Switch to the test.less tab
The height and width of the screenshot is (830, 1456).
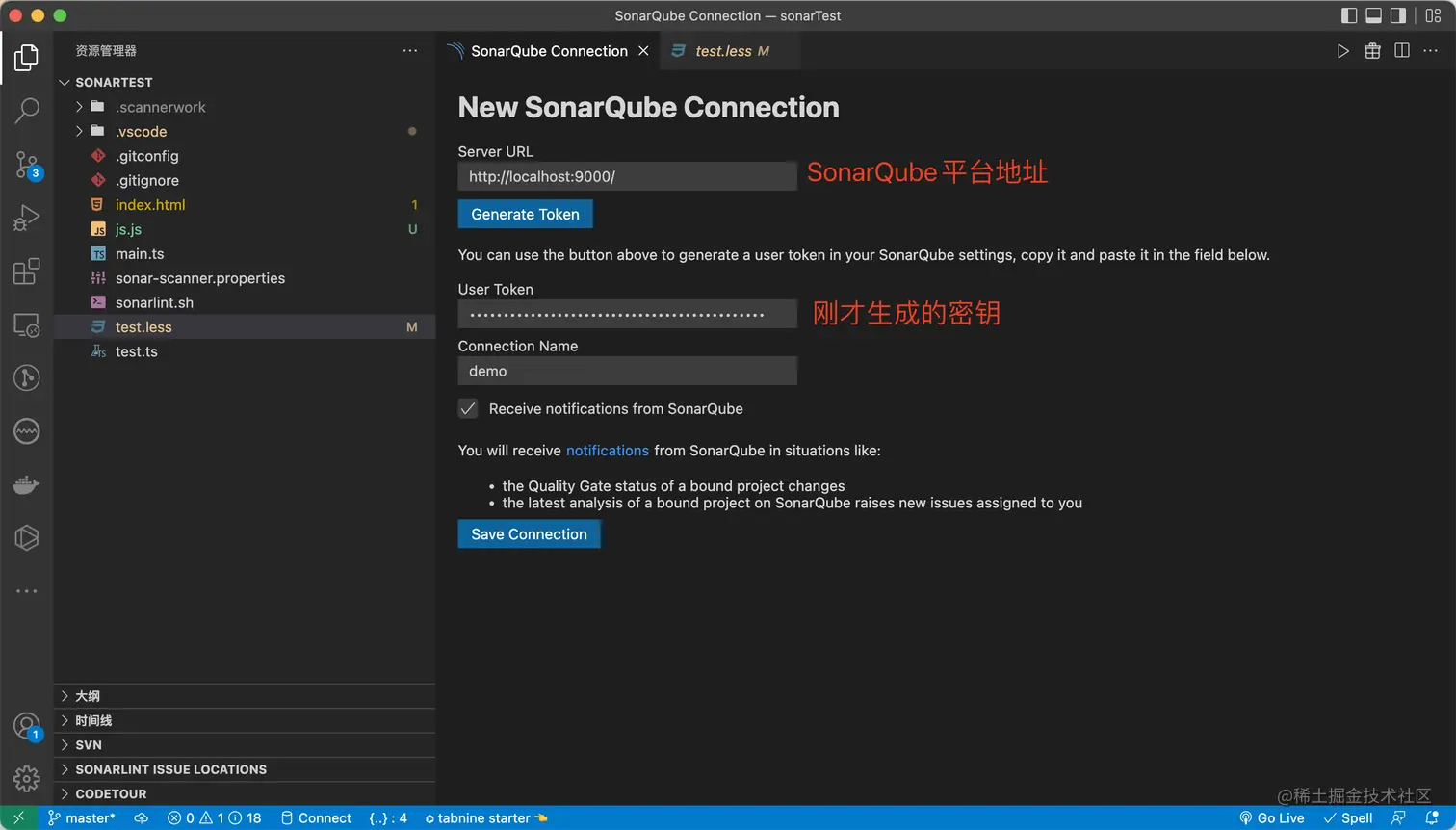(x=731, y=51)
